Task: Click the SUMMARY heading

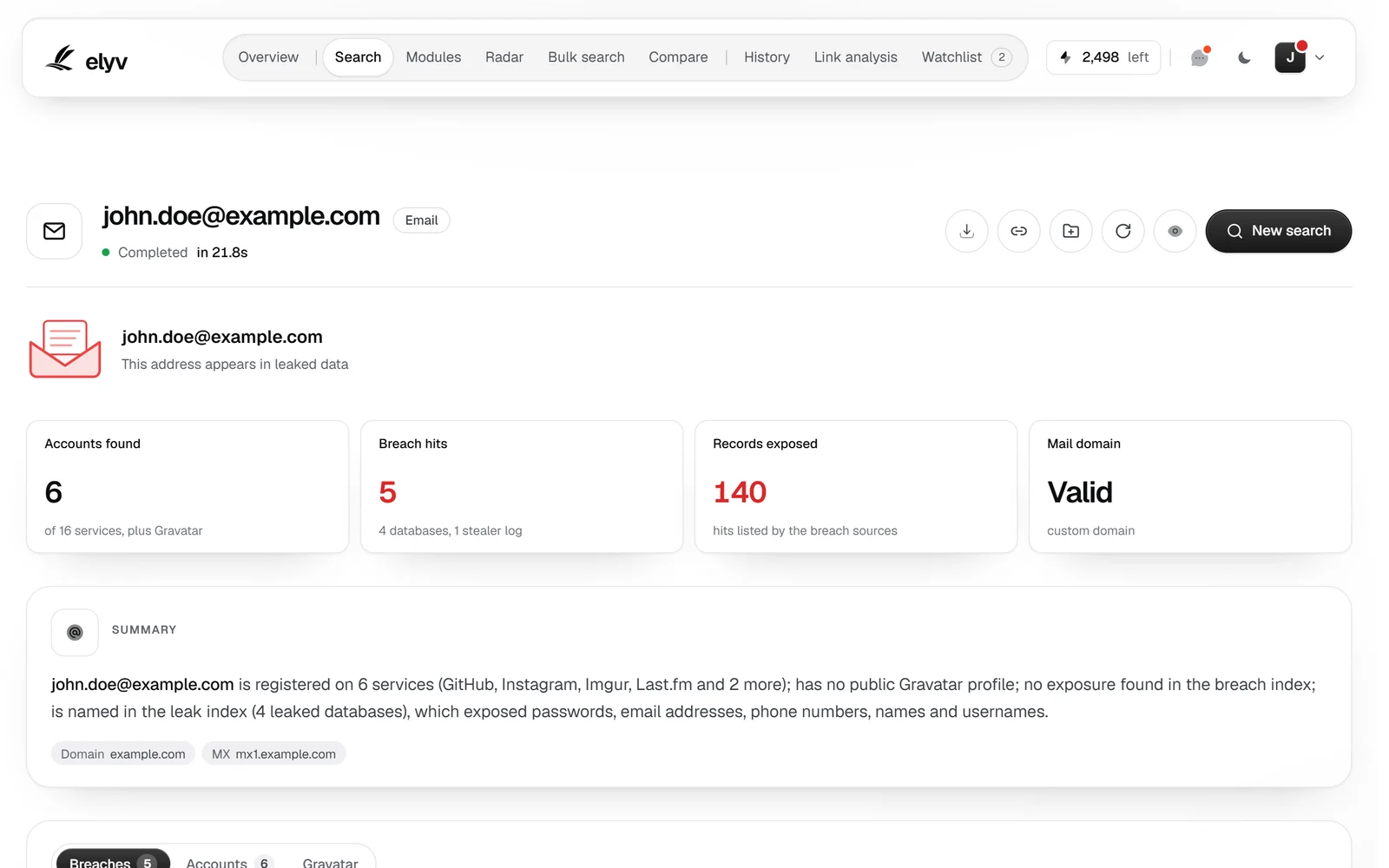Action: click(x=144, y=629)
